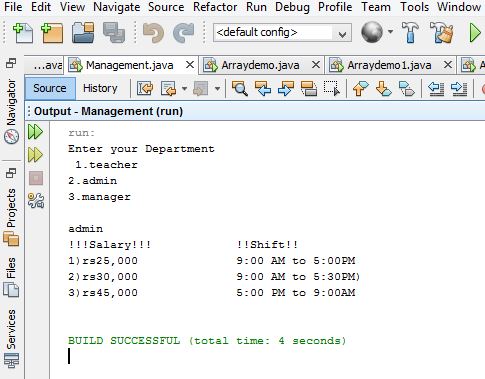This screenshot has width=485, height=379.
Task: Open the View menu
Action: pos(72,7)
